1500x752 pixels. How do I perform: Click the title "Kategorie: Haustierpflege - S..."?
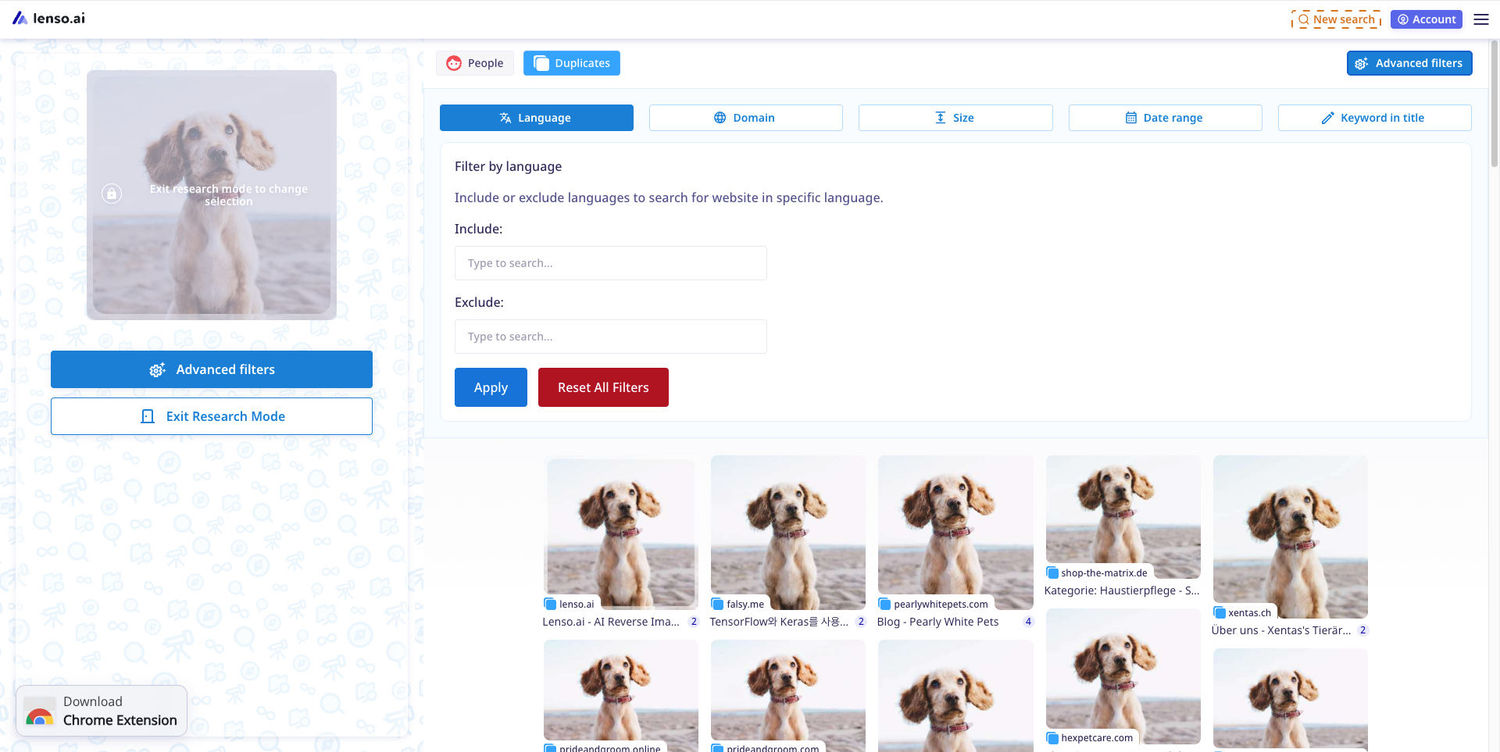click(1122, 591)
